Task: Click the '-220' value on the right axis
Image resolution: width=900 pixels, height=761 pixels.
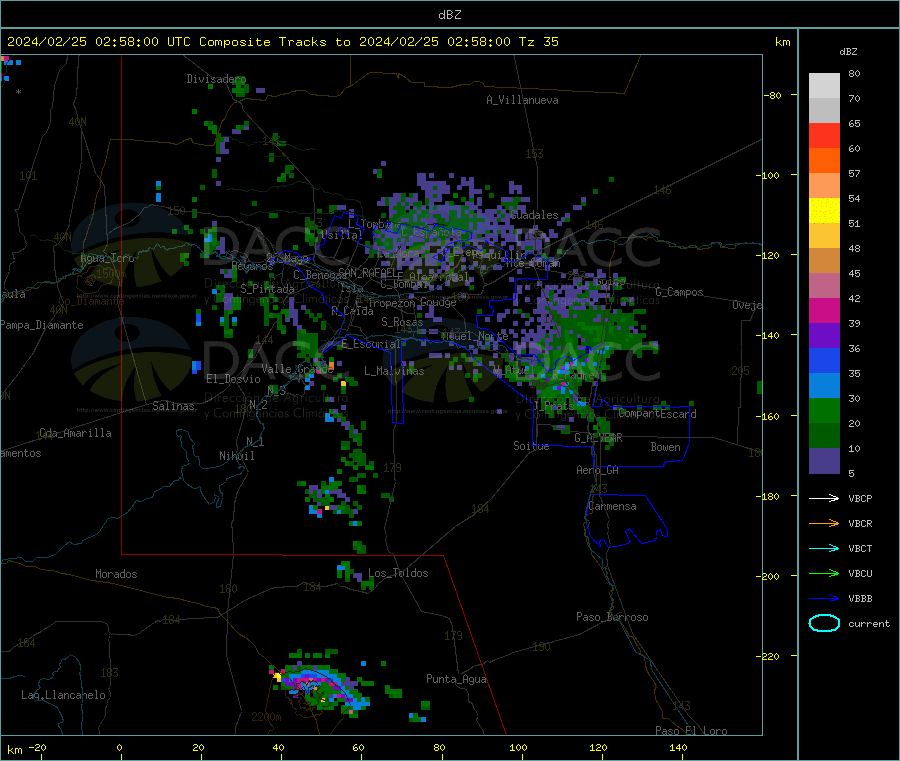Action: click(x=768, y=657)
